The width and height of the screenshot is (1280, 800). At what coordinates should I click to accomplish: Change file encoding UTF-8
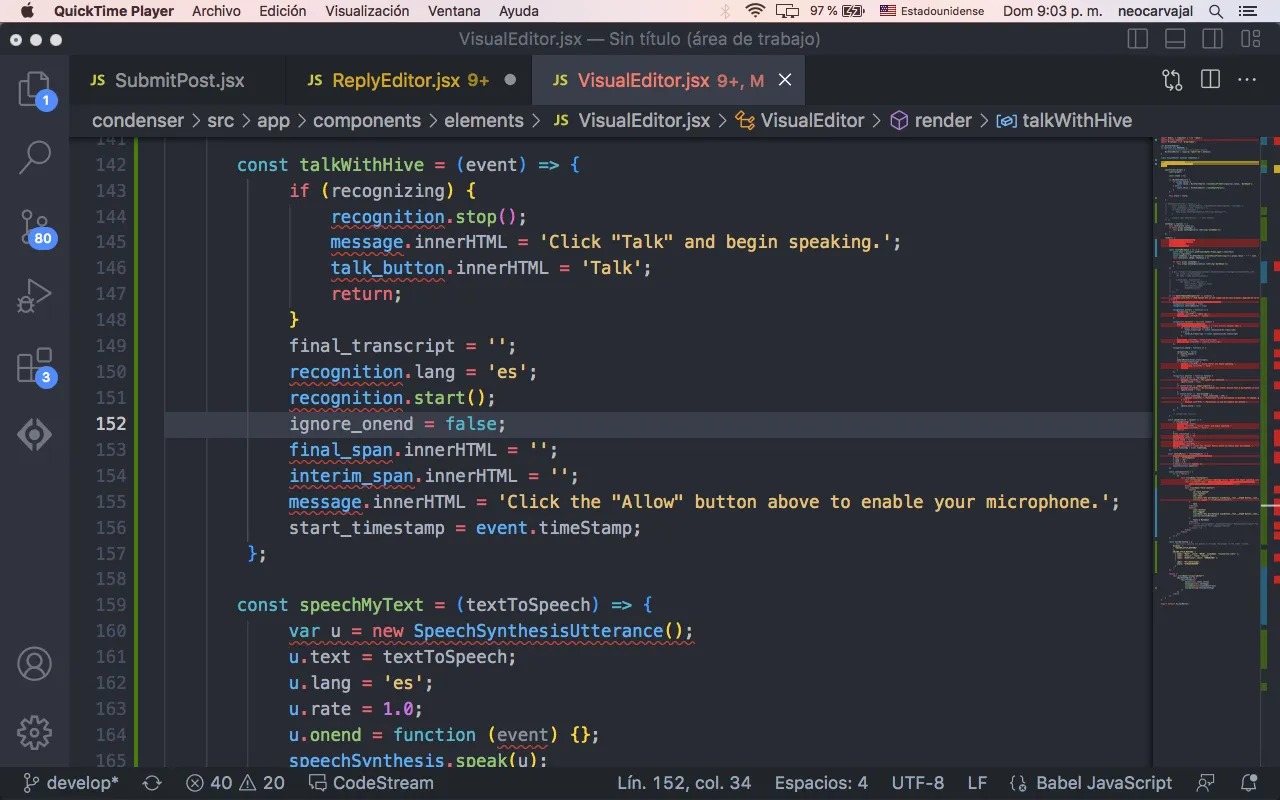pos(917,783)
